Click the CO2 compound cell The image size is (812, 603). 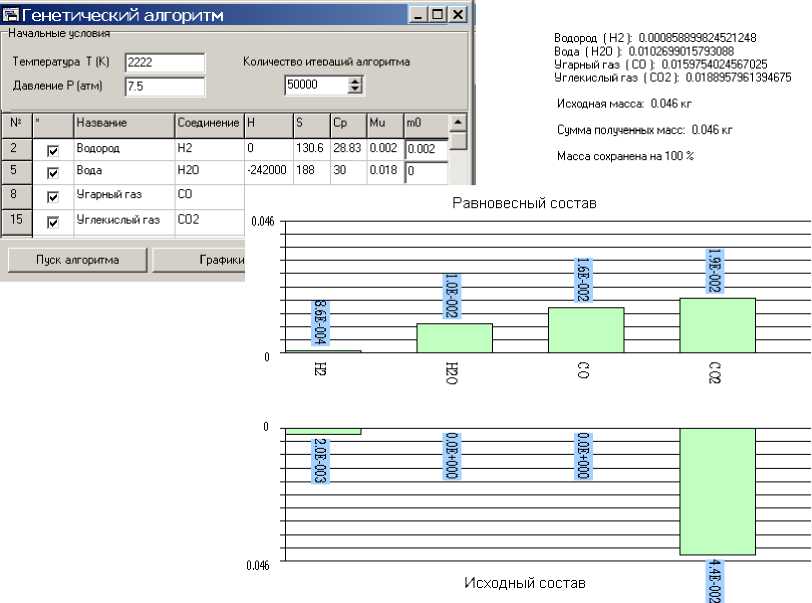point(209,221)
